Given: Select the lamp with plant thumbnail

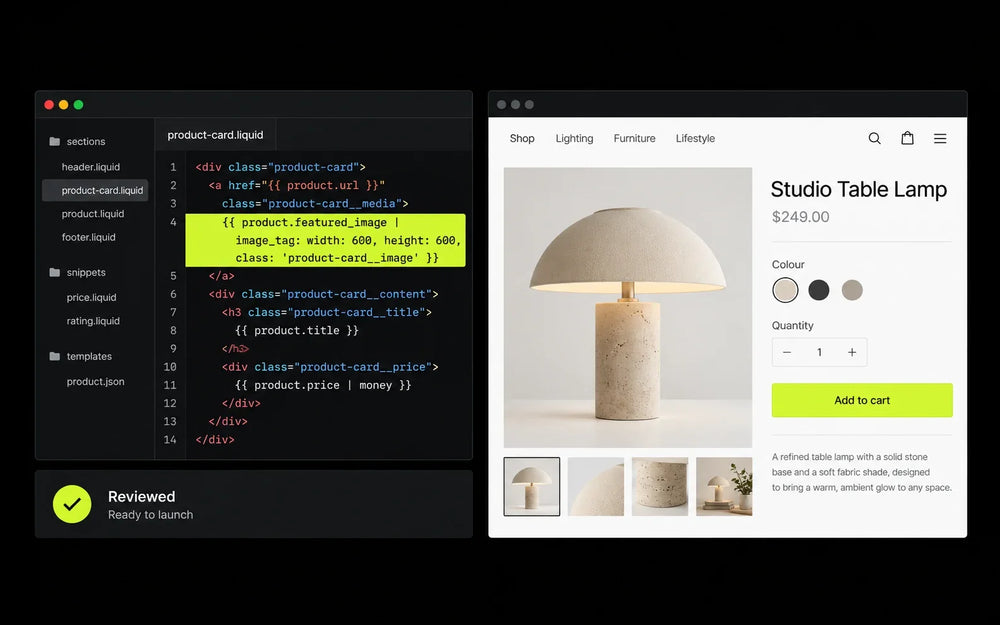Looking at the screenshot, I should pyautogui.click(x=724, y=487).
